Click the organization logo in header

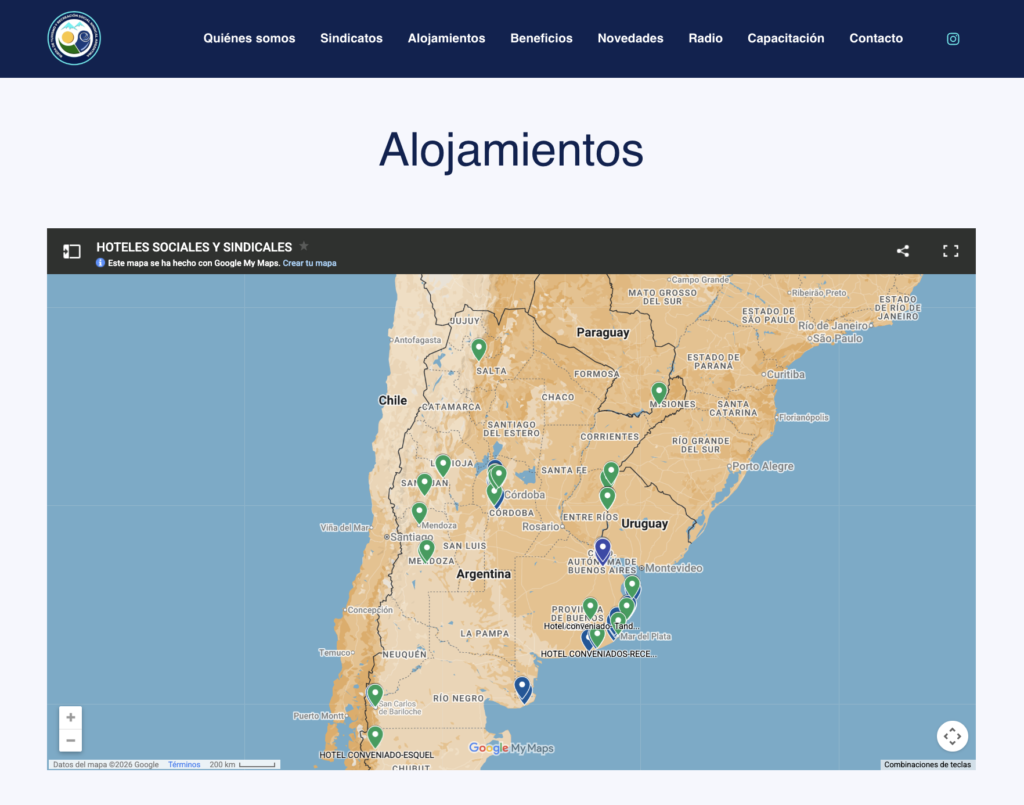pos(74,39)
